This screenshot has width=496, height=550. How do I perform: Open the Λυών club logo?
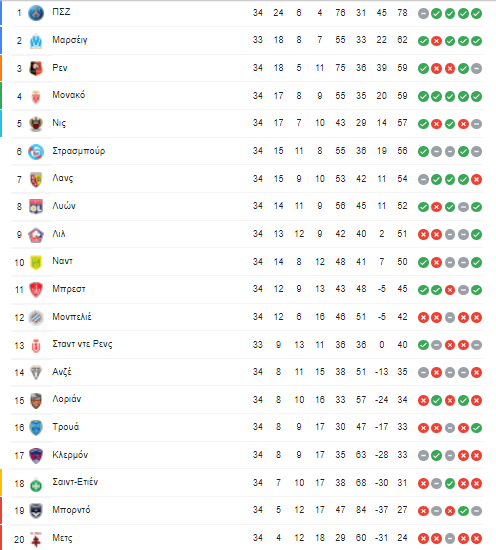36,207
